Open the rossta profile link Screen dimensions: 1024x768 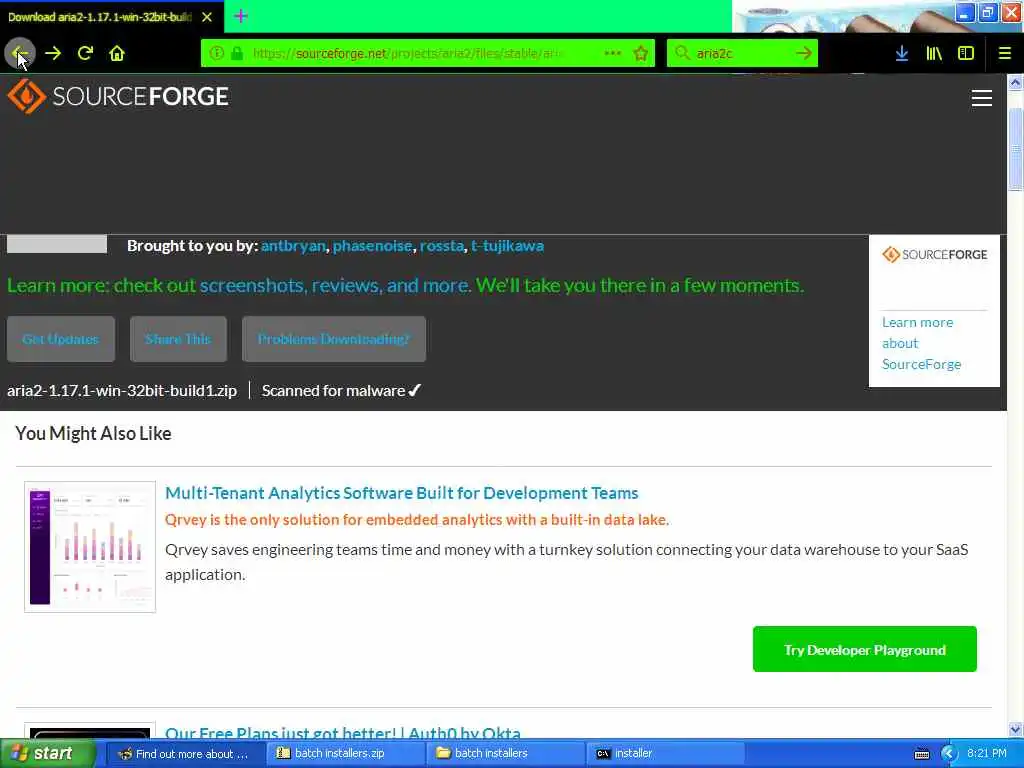[x=441, y=246]
